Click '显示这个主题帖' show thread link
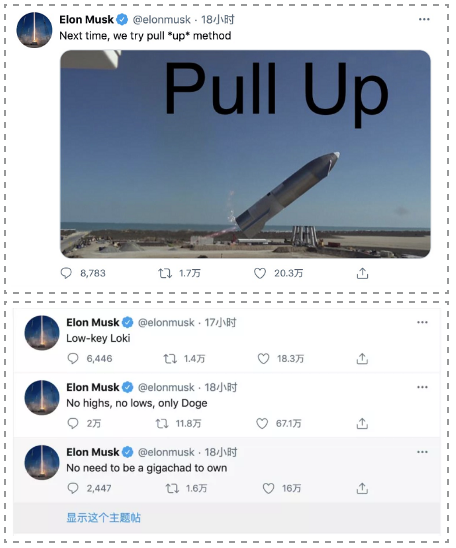 coord(104,518)
